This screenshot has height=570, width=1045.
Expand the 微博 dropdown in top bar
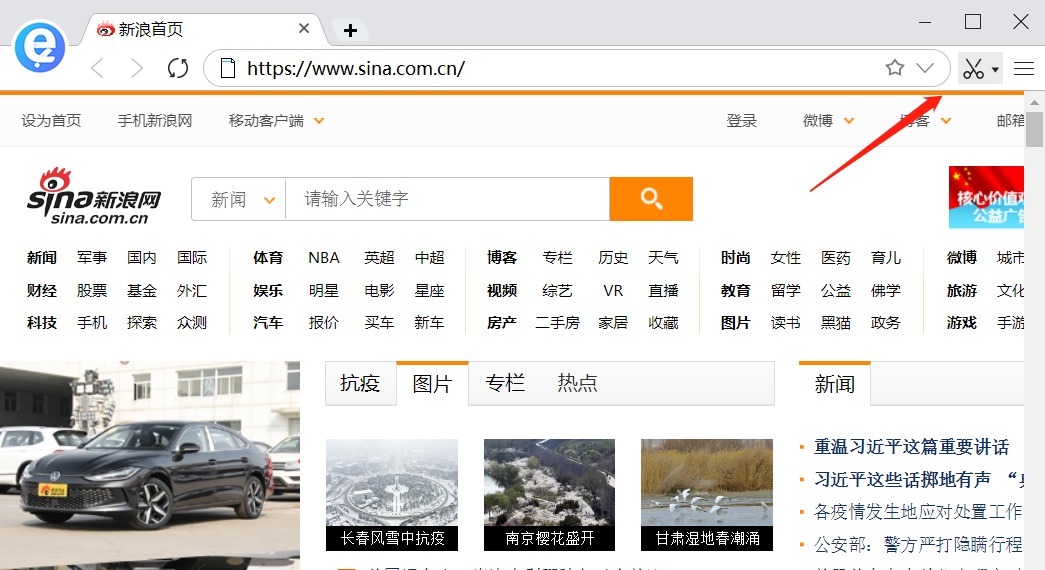(x=848, y=121)
